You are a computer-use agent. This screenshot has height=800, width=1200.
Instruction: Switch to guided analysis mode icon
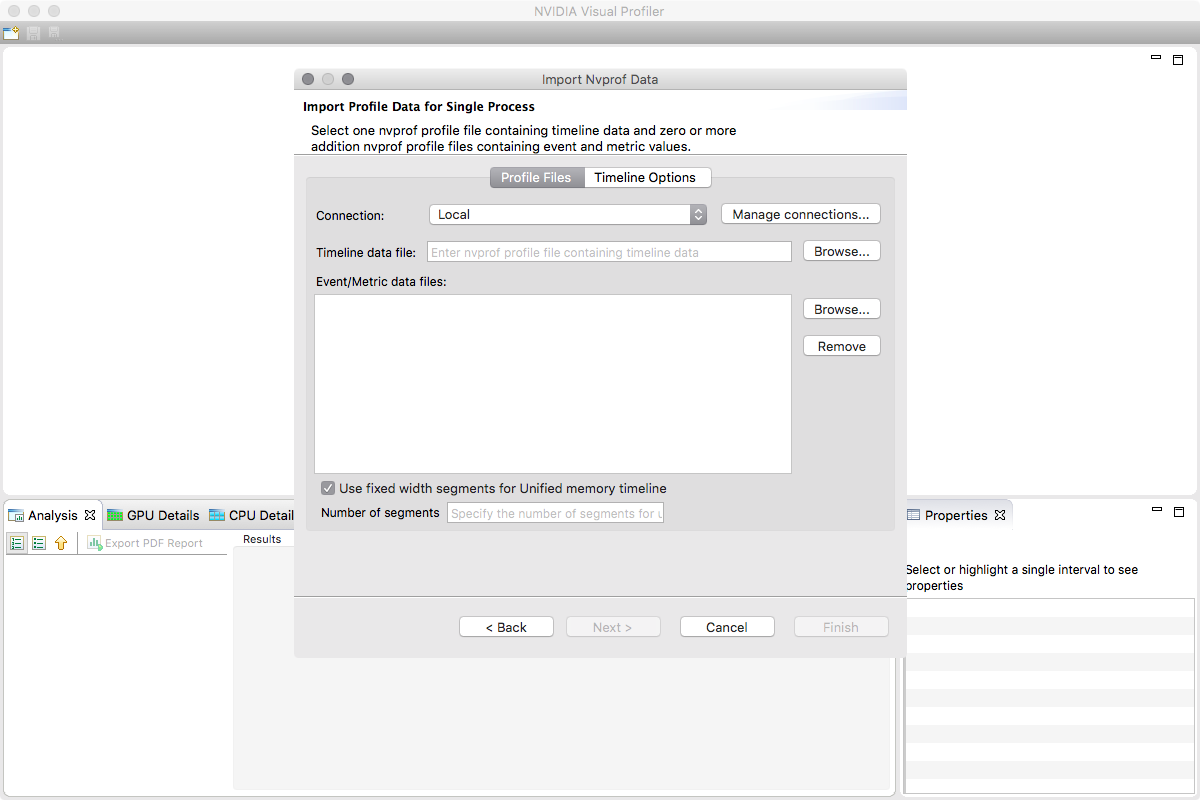(x=17, y=543)
